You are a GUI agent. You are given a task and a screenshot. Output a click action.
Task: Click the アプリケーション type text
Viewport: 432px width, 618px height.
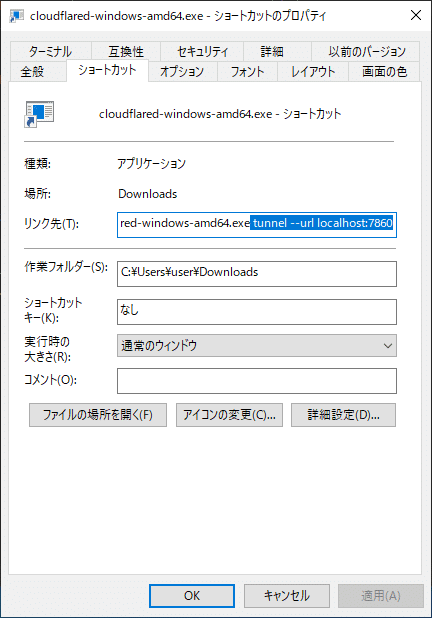[x=151, y=164]
